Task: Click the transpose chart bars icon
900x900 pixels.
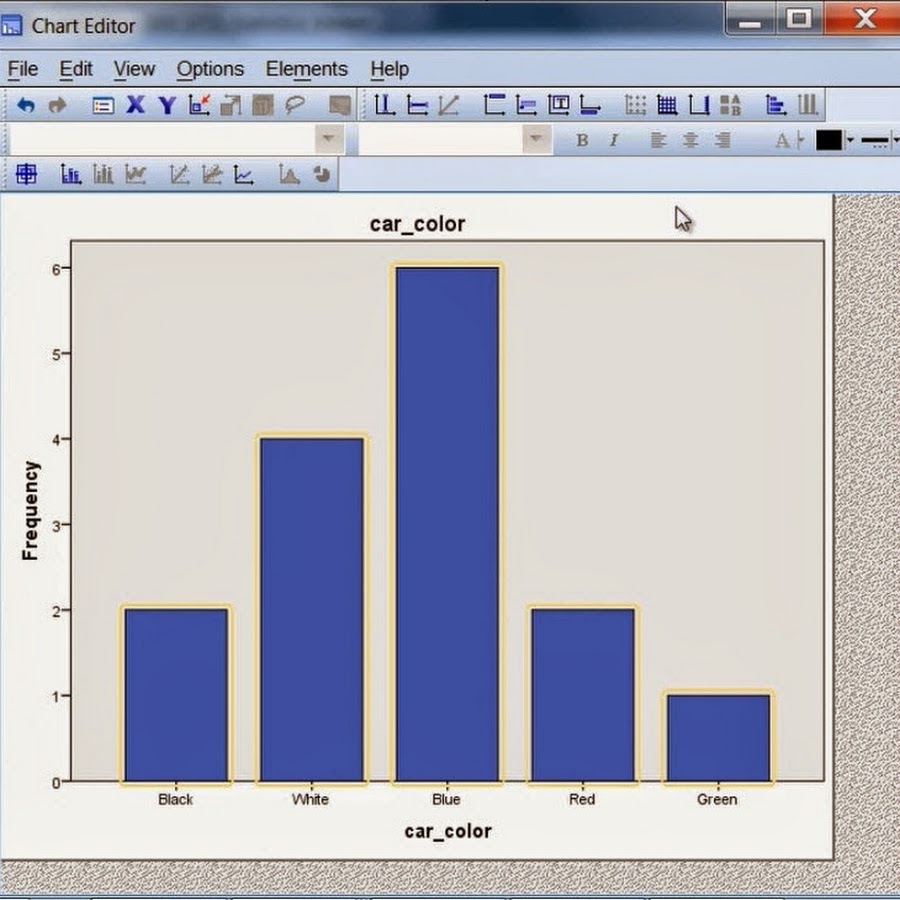Action: coord(776,105)
